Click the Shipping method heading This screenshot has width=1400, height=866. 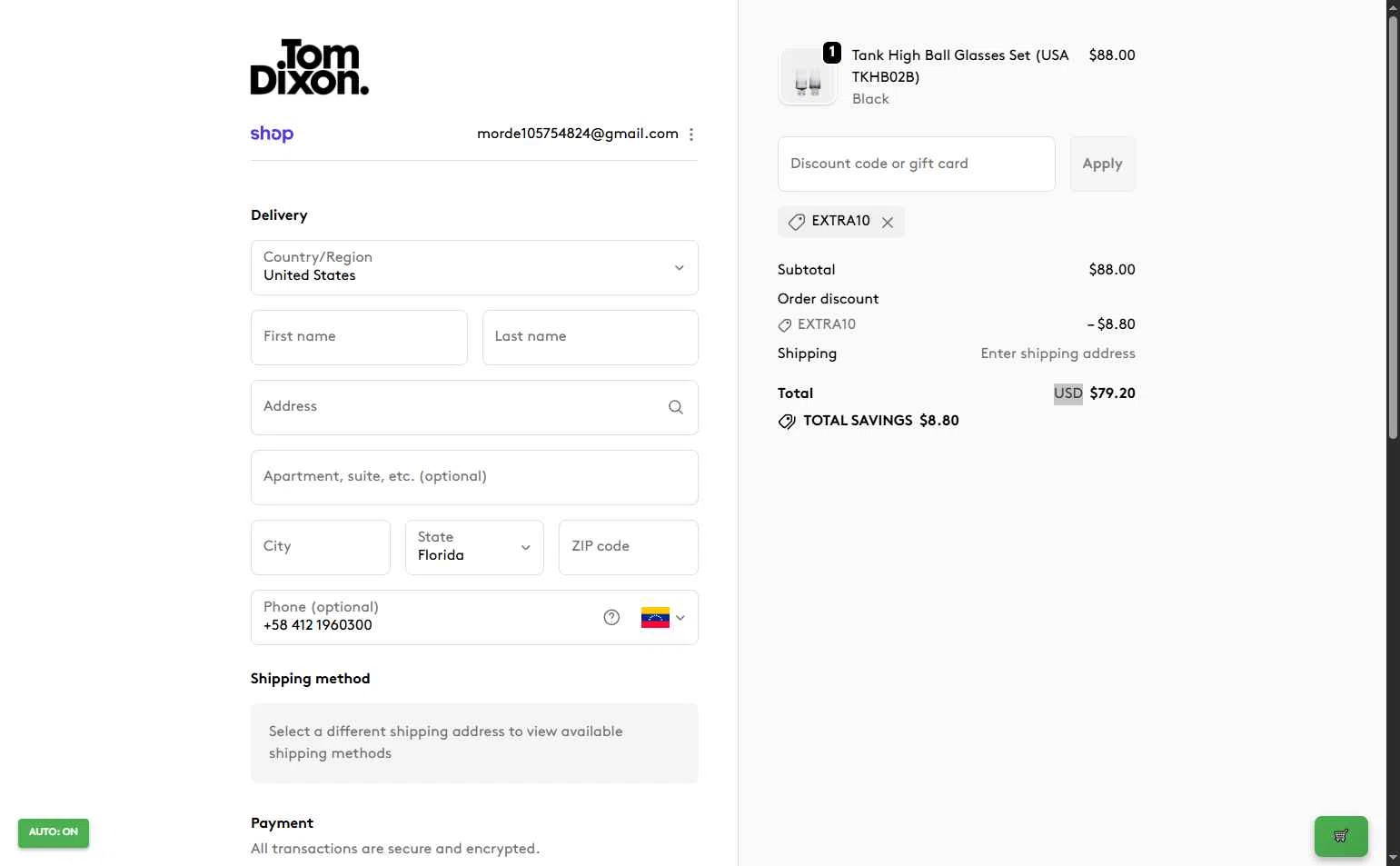[x=311, y=679]
